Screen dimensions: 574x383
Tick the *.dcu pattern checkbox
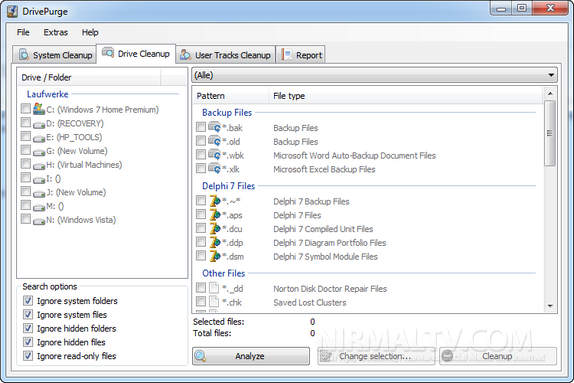tap(201, 228)
